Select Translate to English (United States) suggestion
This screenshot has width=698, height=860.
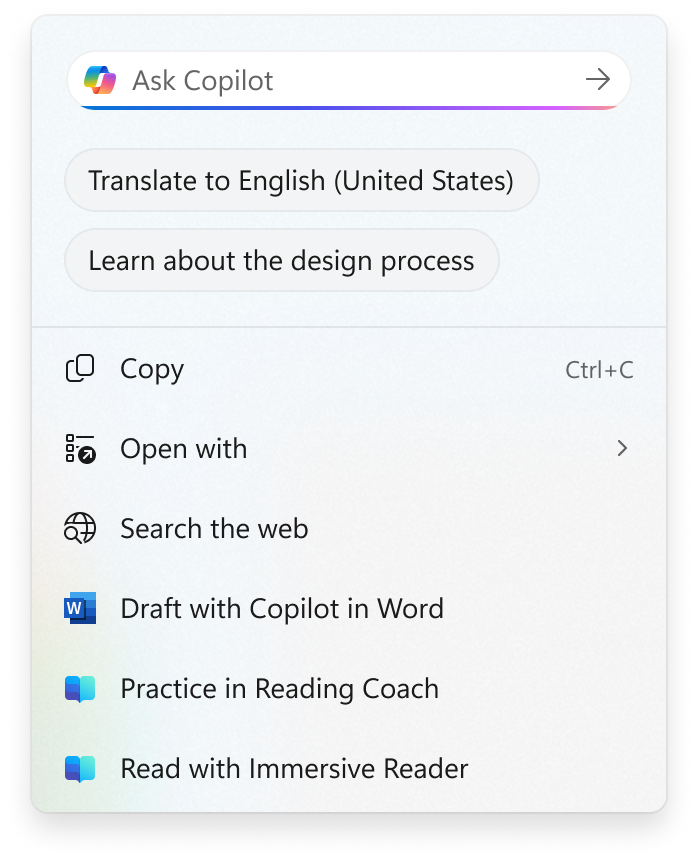tap(301, 181)
